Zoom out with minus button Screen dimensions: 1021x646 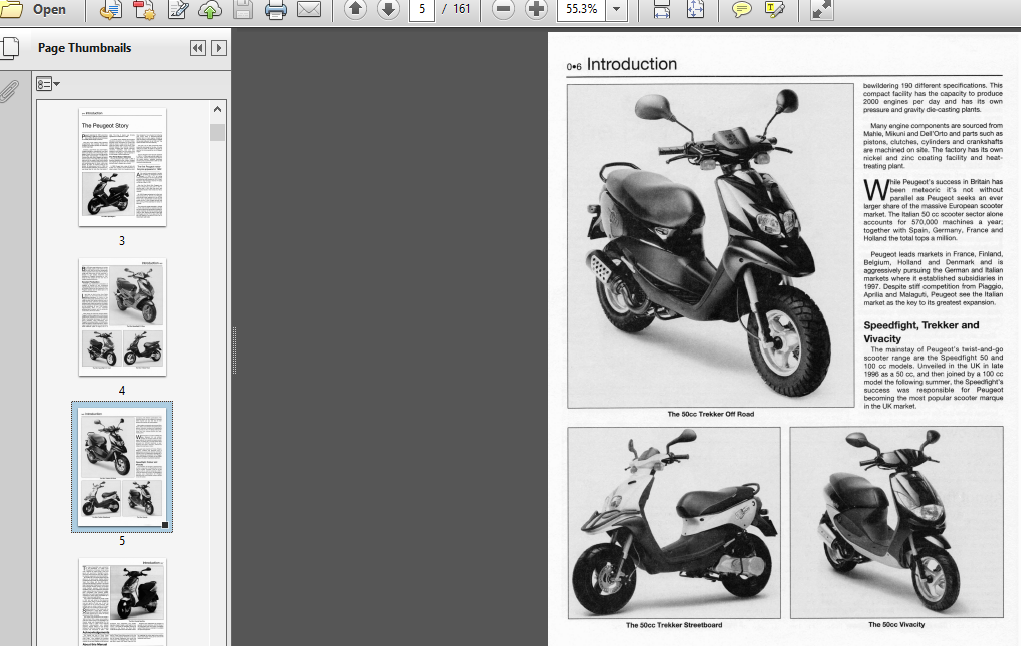tap(503, 9)
